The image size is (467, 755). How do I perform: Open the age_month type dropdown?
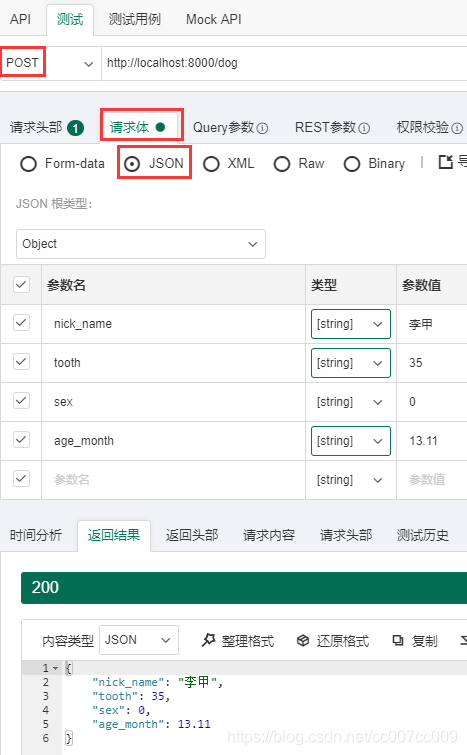tap(350, 441)
